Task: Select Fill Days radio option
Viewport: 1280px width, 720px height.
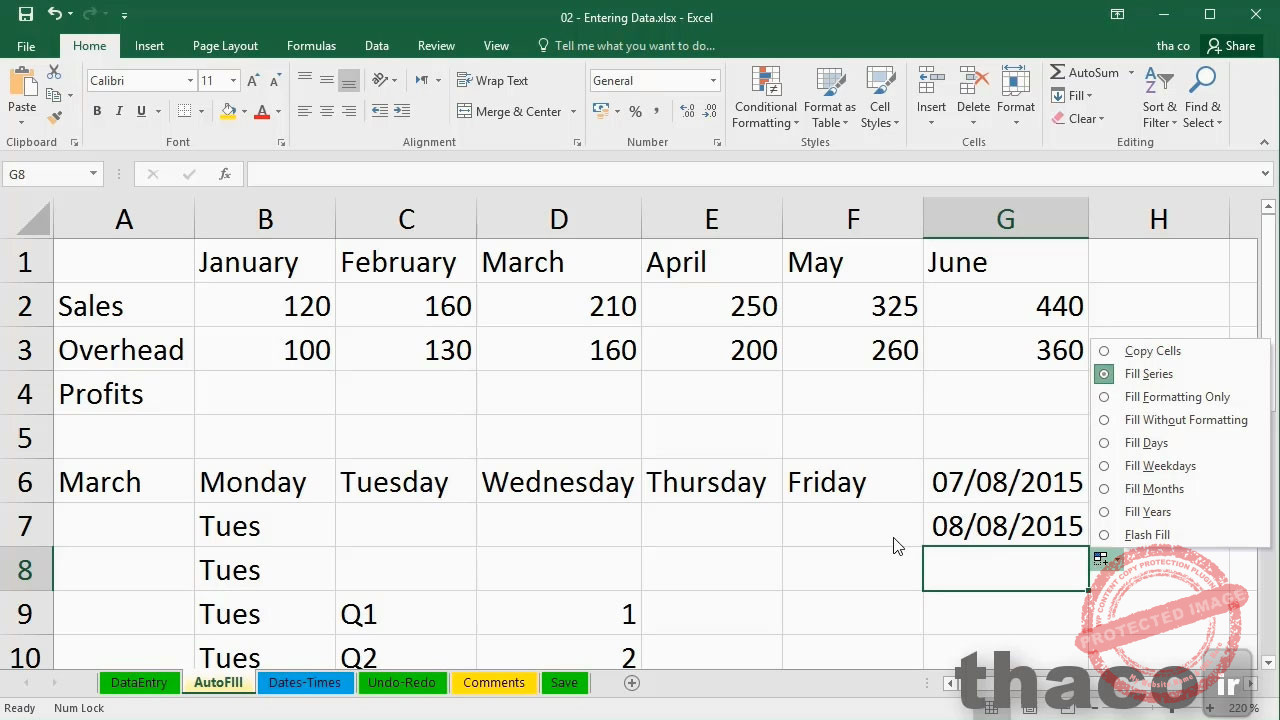Action: [x=1104, y=443]
